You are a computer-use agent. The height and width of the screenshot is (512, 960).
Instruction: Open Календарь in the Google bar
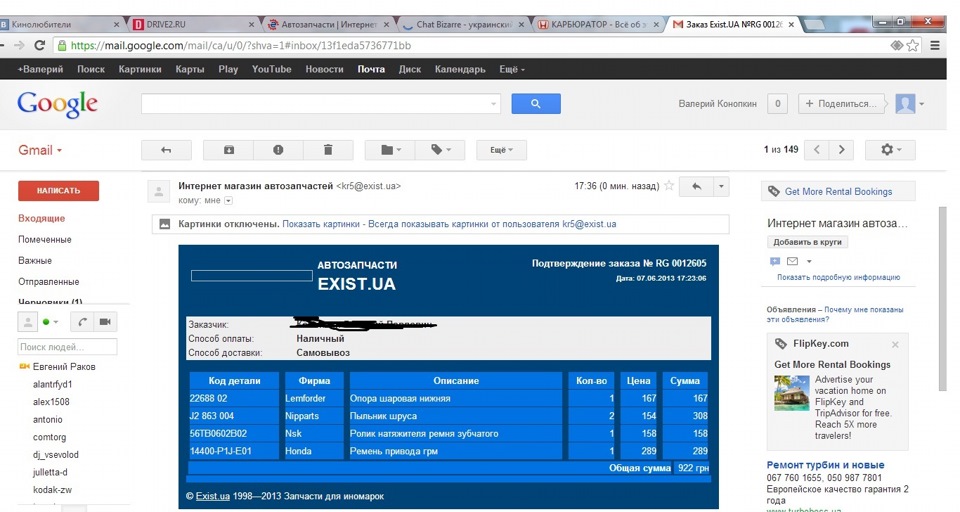pyautogui.click(x=460, y=69)
